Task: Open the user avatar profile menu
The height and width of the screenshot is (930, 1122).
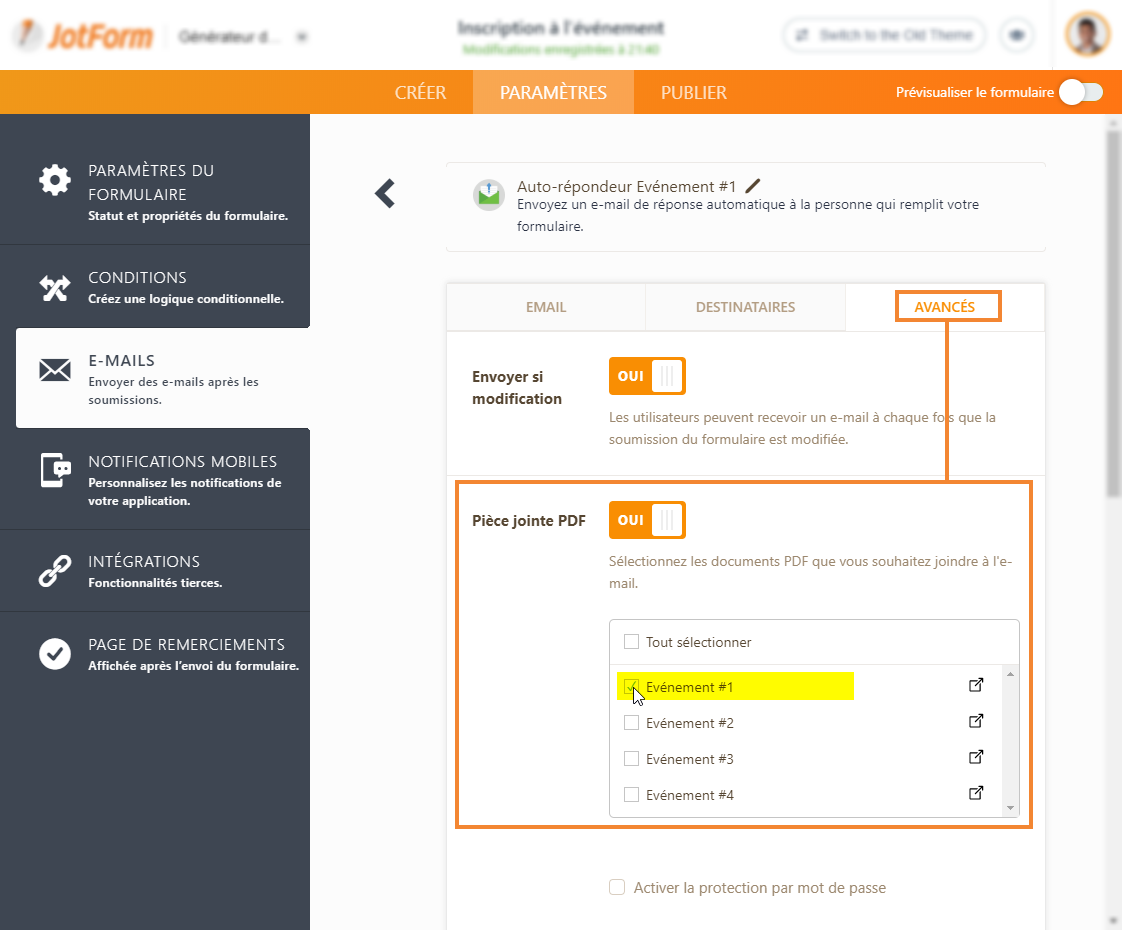Action: point(1087,34)
